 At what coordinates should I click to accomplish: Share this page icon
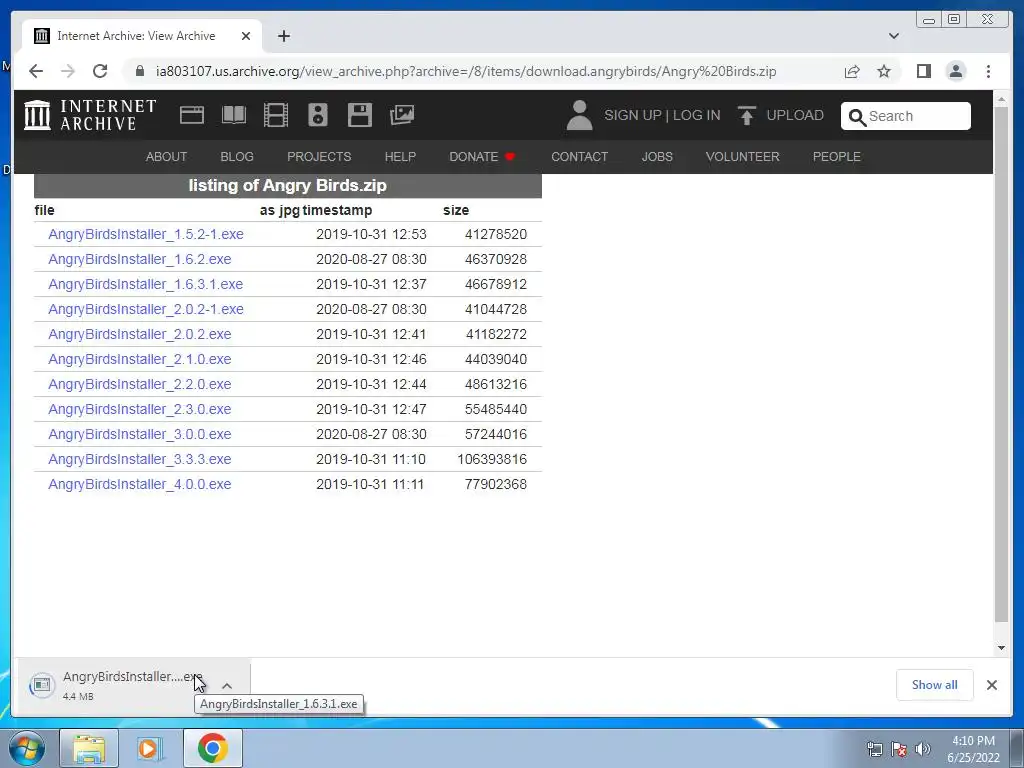tap(852, 71)
